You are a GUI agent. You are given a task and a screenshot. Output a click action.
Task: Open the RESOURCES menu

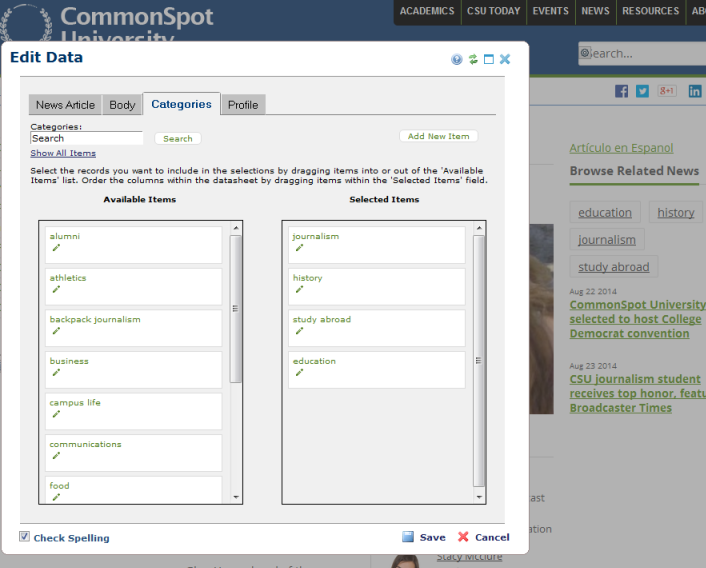[x=651, y=11]
